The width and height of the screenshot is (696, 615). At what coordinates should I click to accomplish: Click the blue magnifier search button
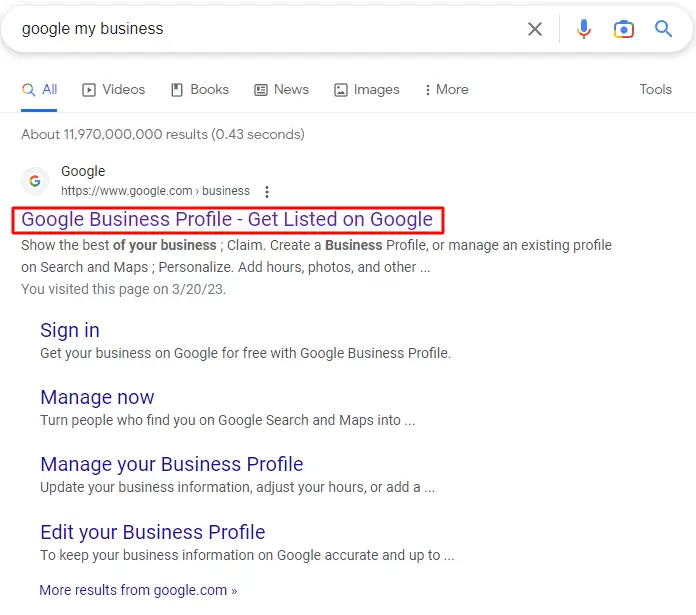[664, 29]
